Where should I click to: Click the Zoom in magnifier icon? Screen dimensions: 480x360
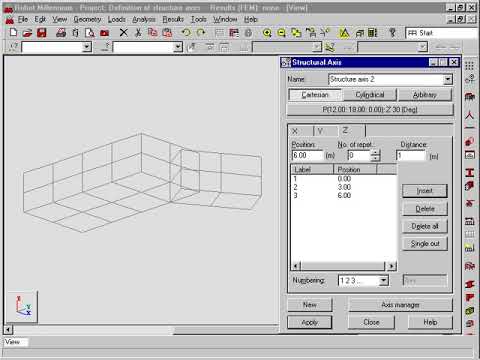pos(267,33)
